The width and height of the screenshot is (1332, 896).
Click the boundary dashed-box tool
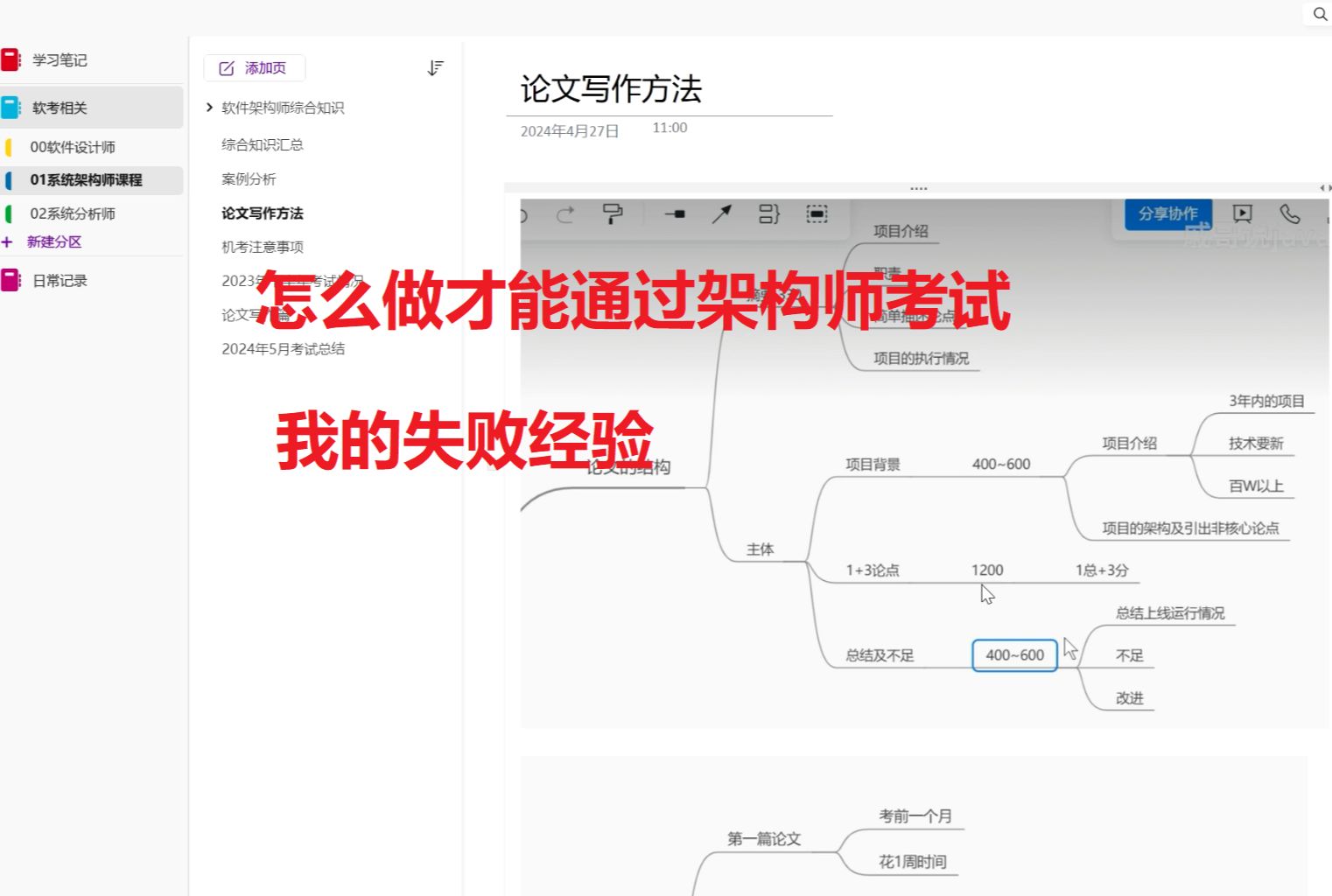817,214
